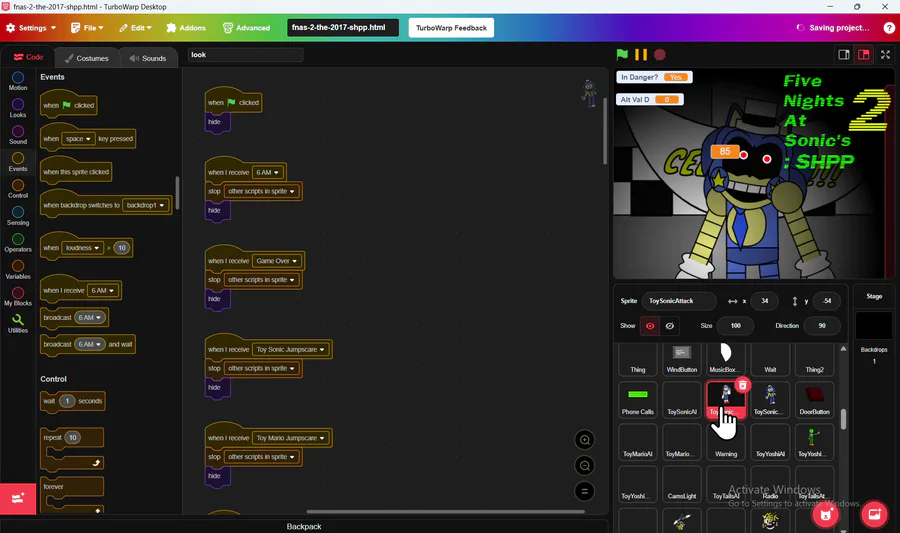Image resolution: width=900 pixels, height=533 pixels.
Task: Select the Events block category
Action: pos(18,162)
